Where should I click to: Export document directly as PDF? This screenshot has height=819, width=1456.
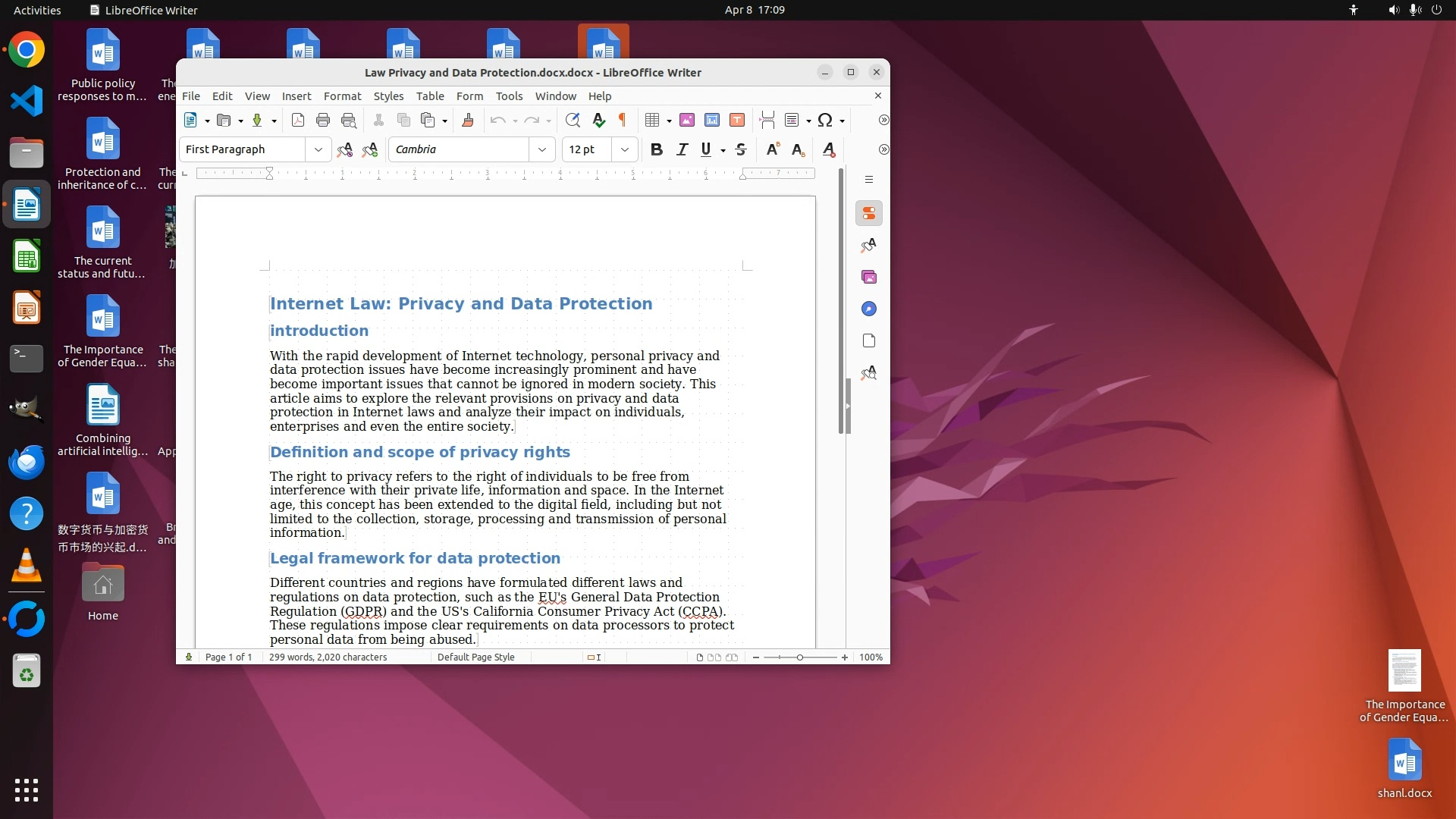[x=298, y=120]
